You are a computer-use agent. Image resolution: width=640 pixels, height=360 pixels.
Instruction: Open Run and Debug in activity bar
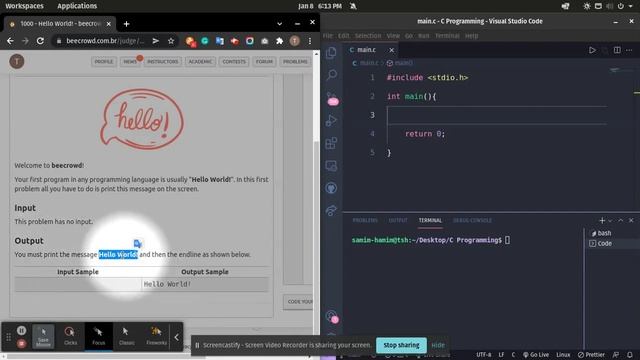coord(331,120)
